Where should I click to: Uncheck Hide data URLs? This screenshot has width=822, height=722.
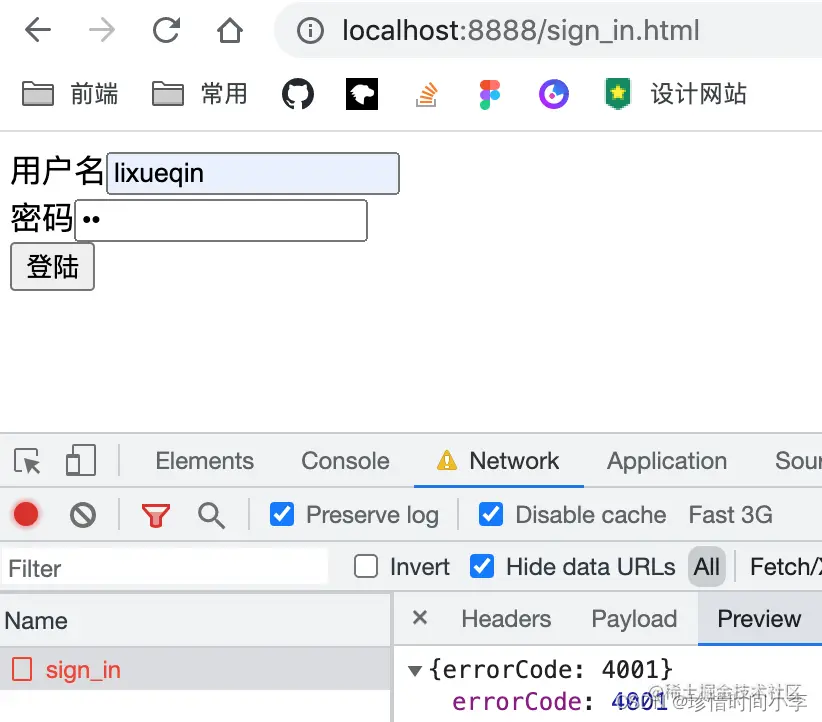[x=482, y=566]
